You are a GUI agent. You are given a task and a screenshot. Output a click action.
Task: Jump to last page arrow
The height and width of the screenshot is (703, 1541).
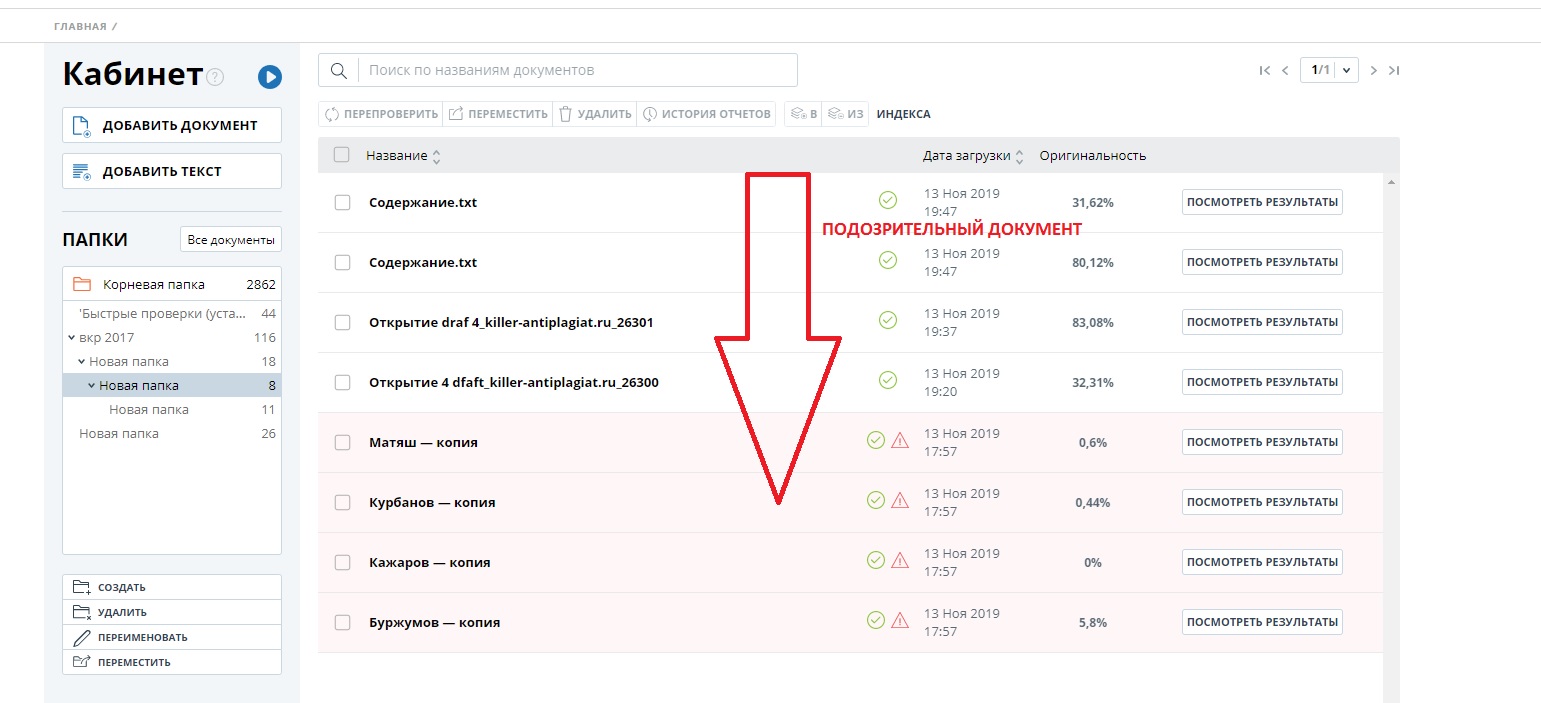coord(1394,70)
